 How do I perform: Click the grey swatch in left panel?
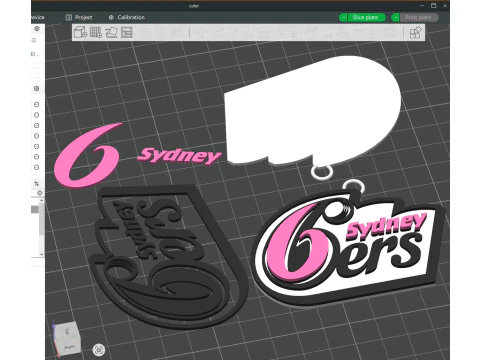point(35,209)
